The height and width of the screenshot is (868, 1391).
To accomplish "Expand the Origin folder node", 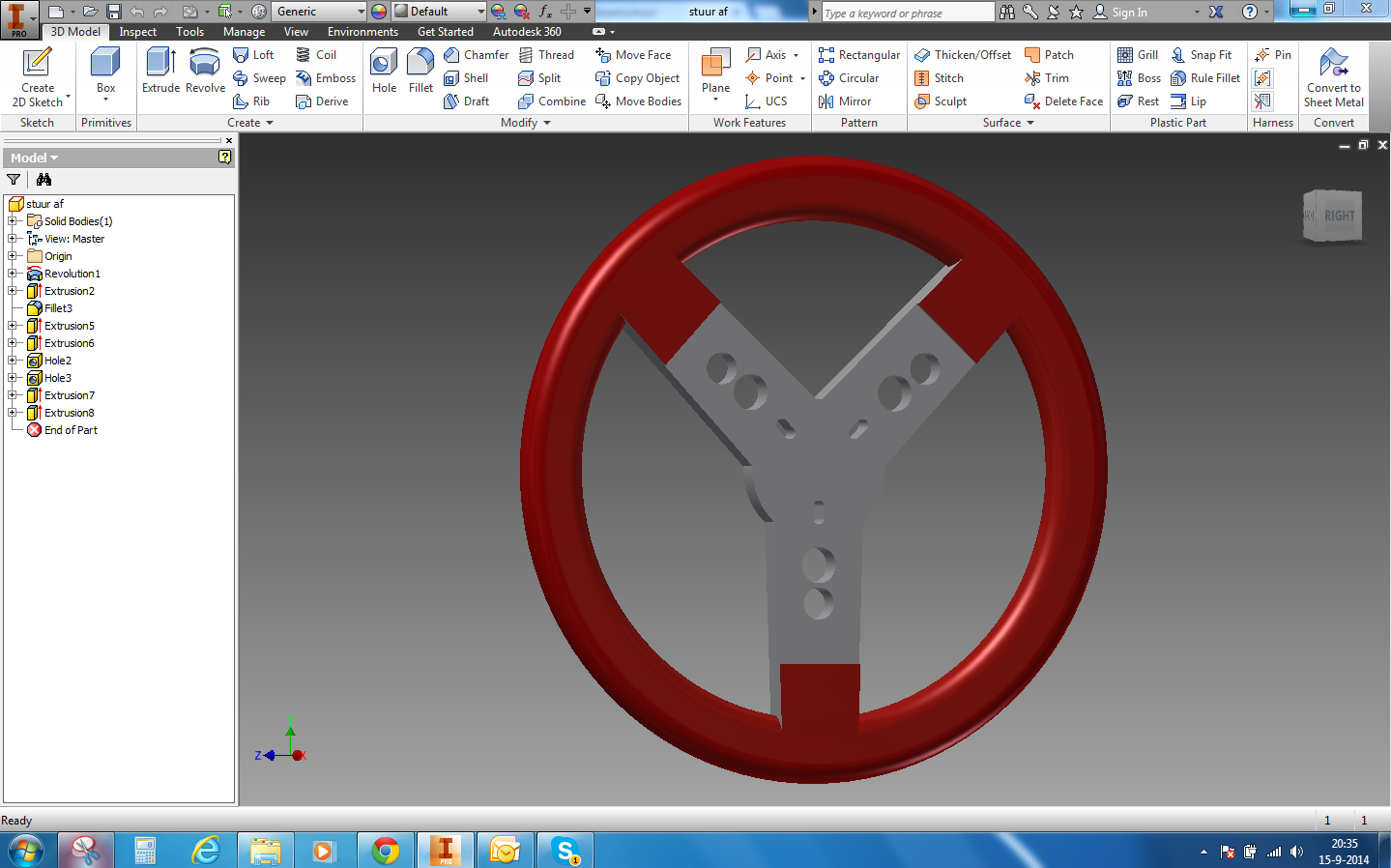I will tap(13, 256).
